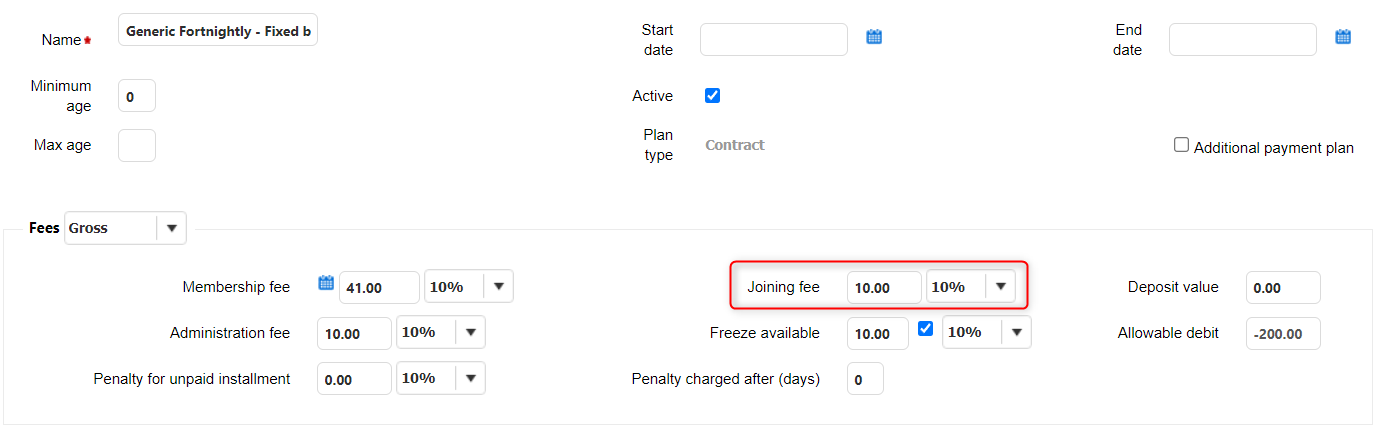Open the Freeze available tax rate dropdown

[x=1016, y=332]
